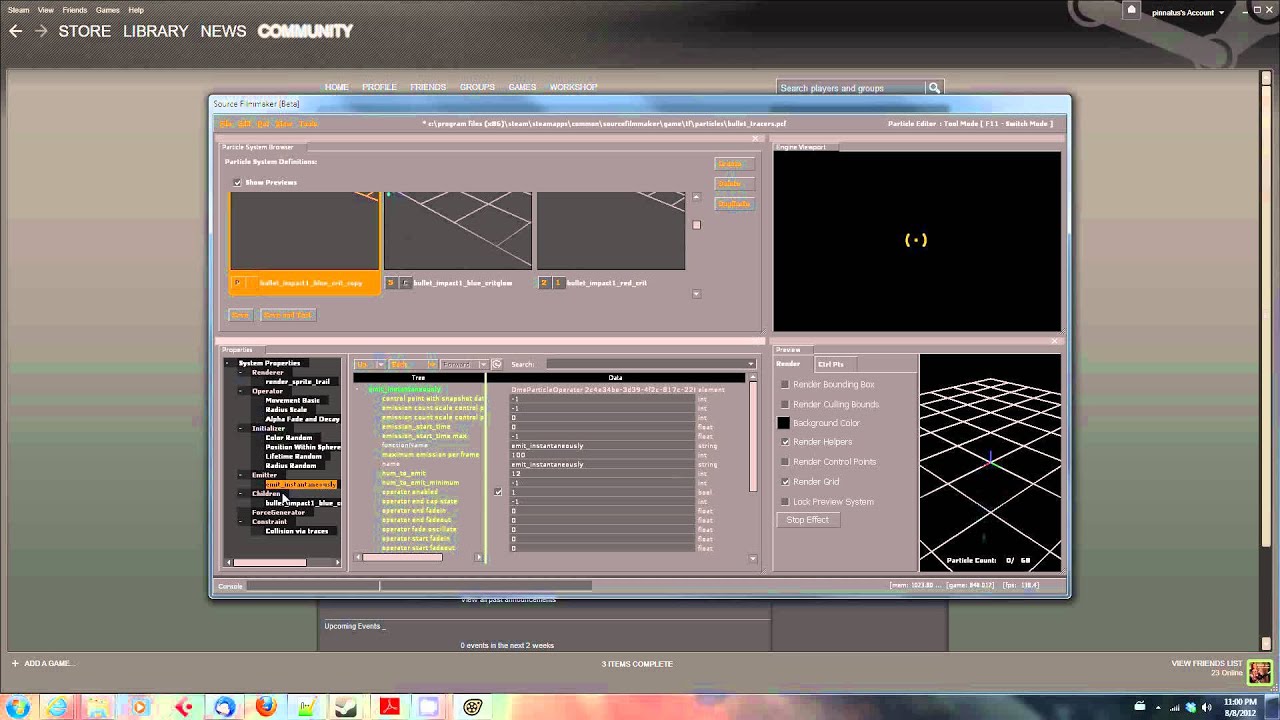Collapse the Renderer tree node
The image size is (1280, 720).
click(241, 372)
